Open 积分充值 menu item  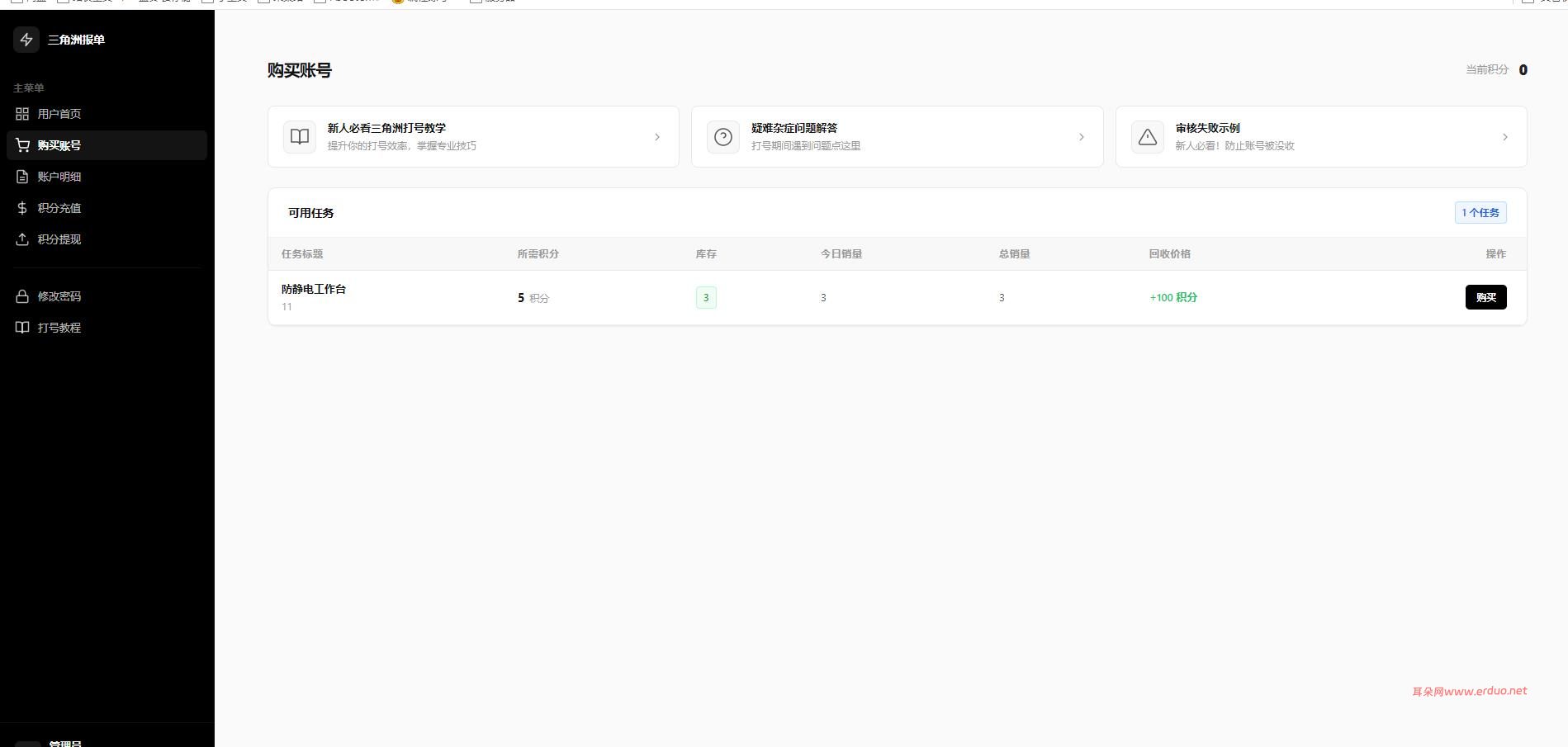pyautogui.click(x=107, y=208)
